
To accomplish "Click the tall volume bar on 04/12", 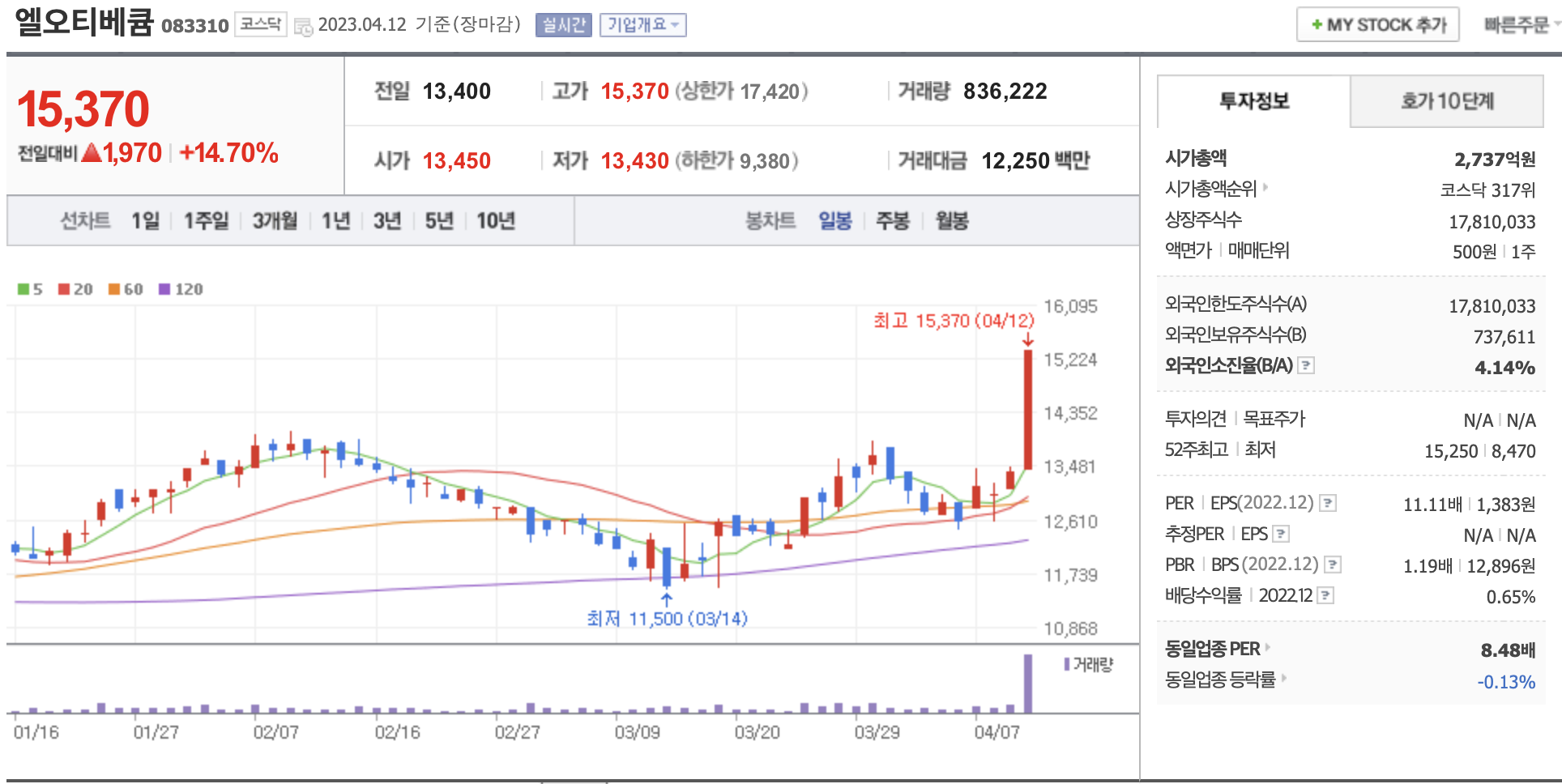I will [1028, 683].
